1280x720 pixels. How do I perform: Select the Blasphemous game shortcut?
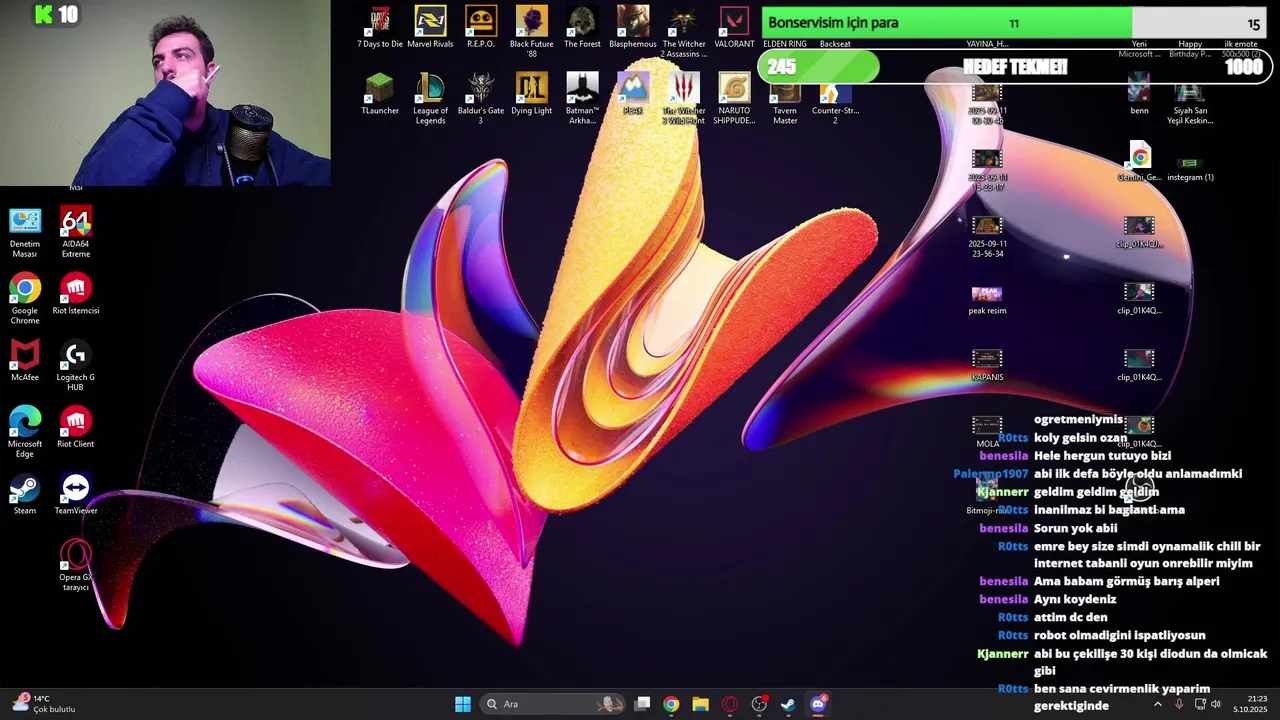pyautogui.click(x=633, y=27)
